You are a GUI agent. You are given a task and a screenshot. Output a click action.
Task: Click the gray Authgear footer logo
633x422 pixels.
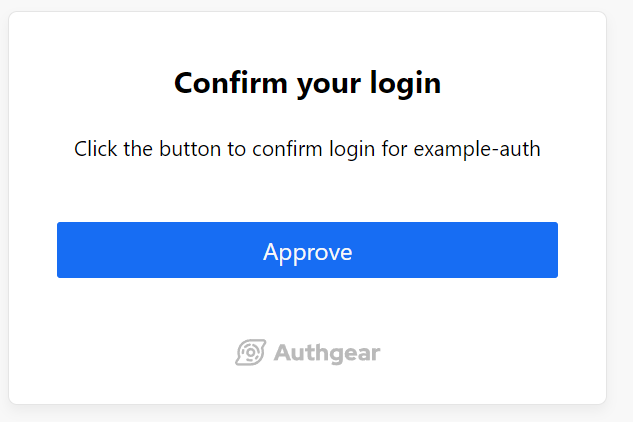pyautogui.click(x=307, y=352)
